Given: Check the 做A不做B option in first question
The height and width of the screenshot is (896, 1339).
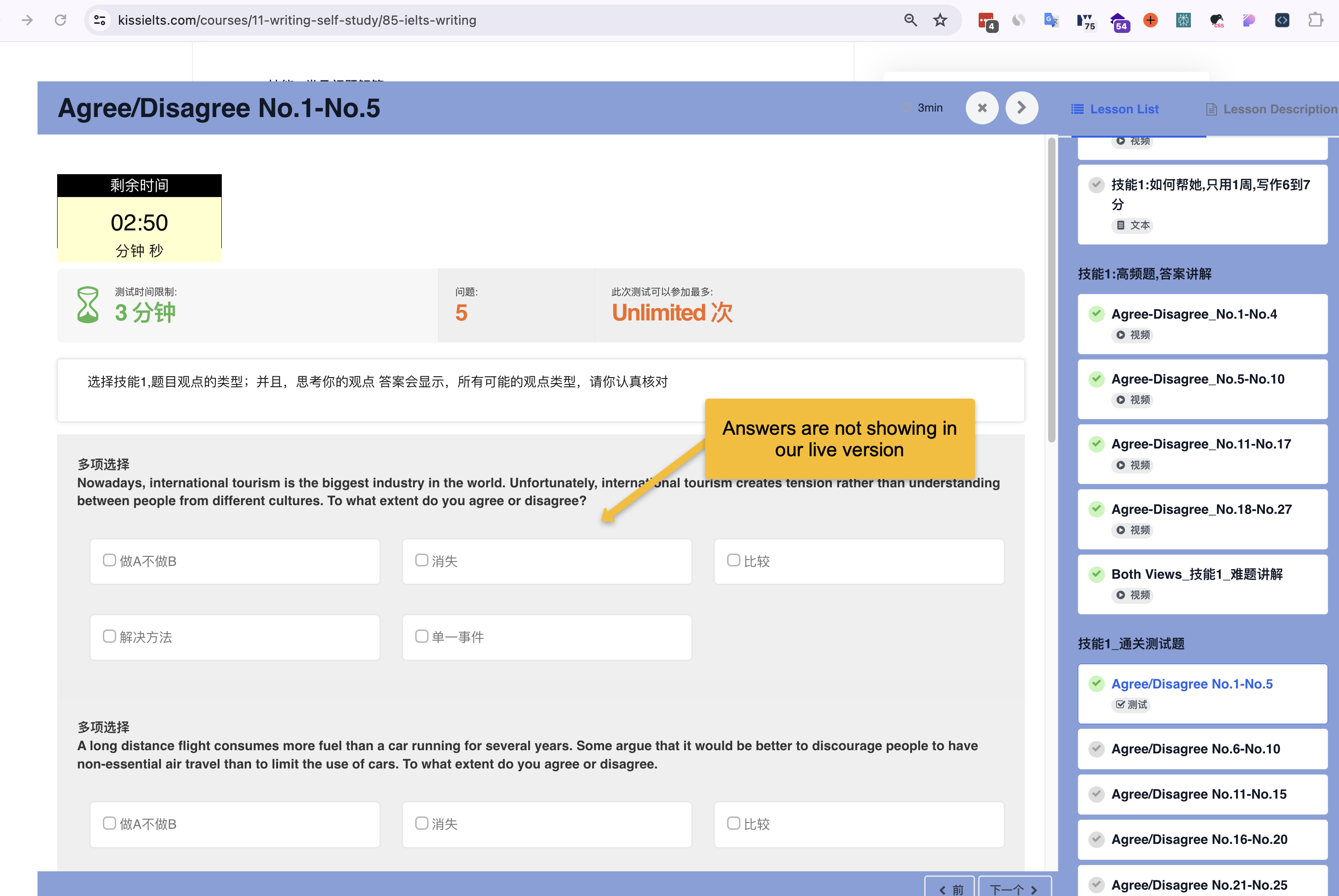Looking at the screenshot, I should [109, 560].
